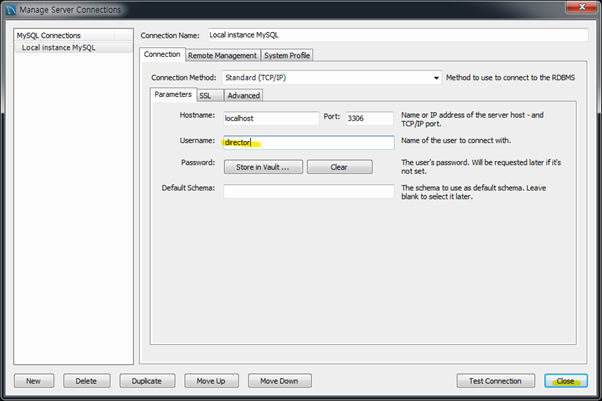The image size is (602, 401).
Task: Close the Manage Server Connections window
Action: coord(581,7)
